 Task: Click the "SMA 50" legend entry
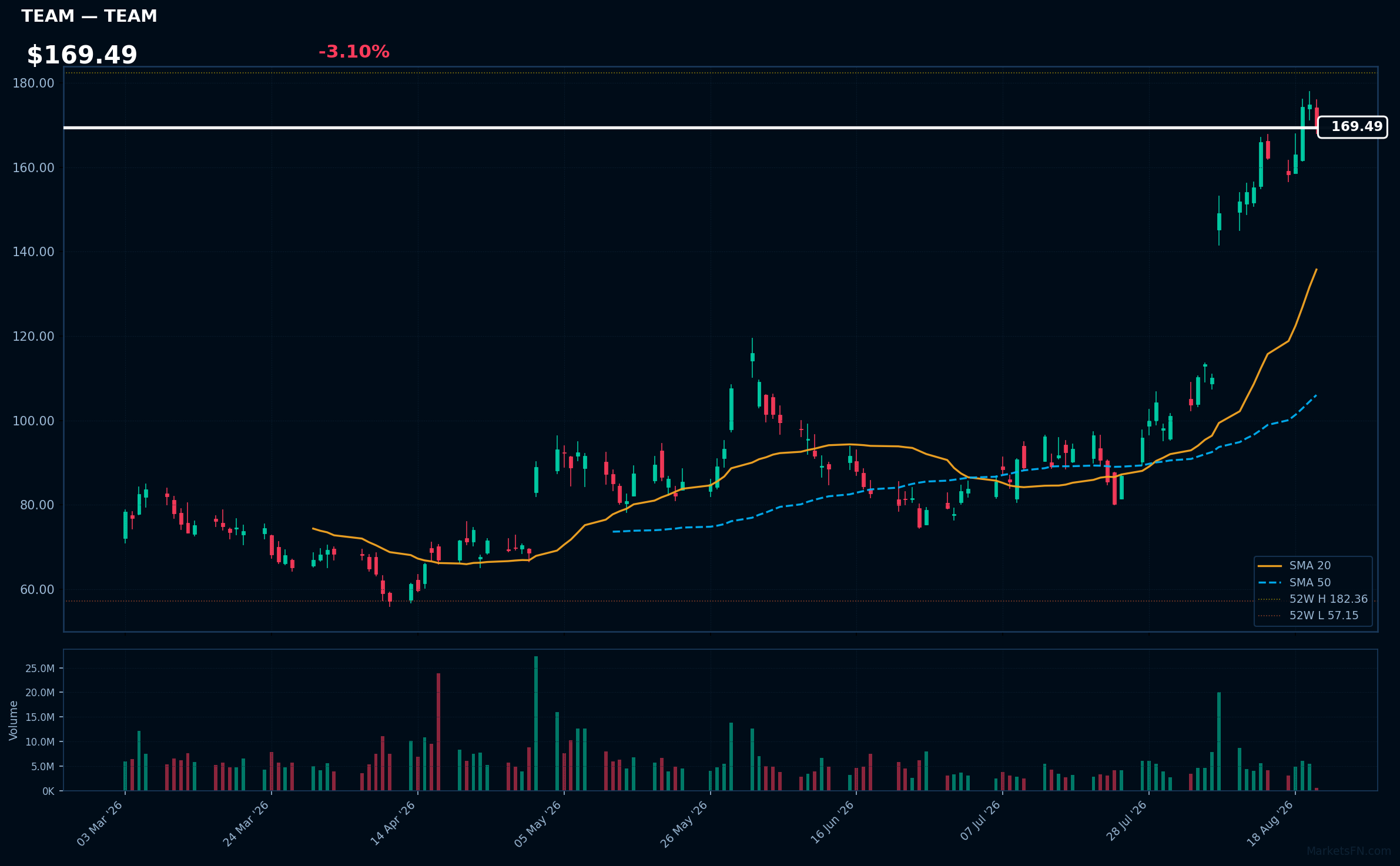(x=1294, y=583)
